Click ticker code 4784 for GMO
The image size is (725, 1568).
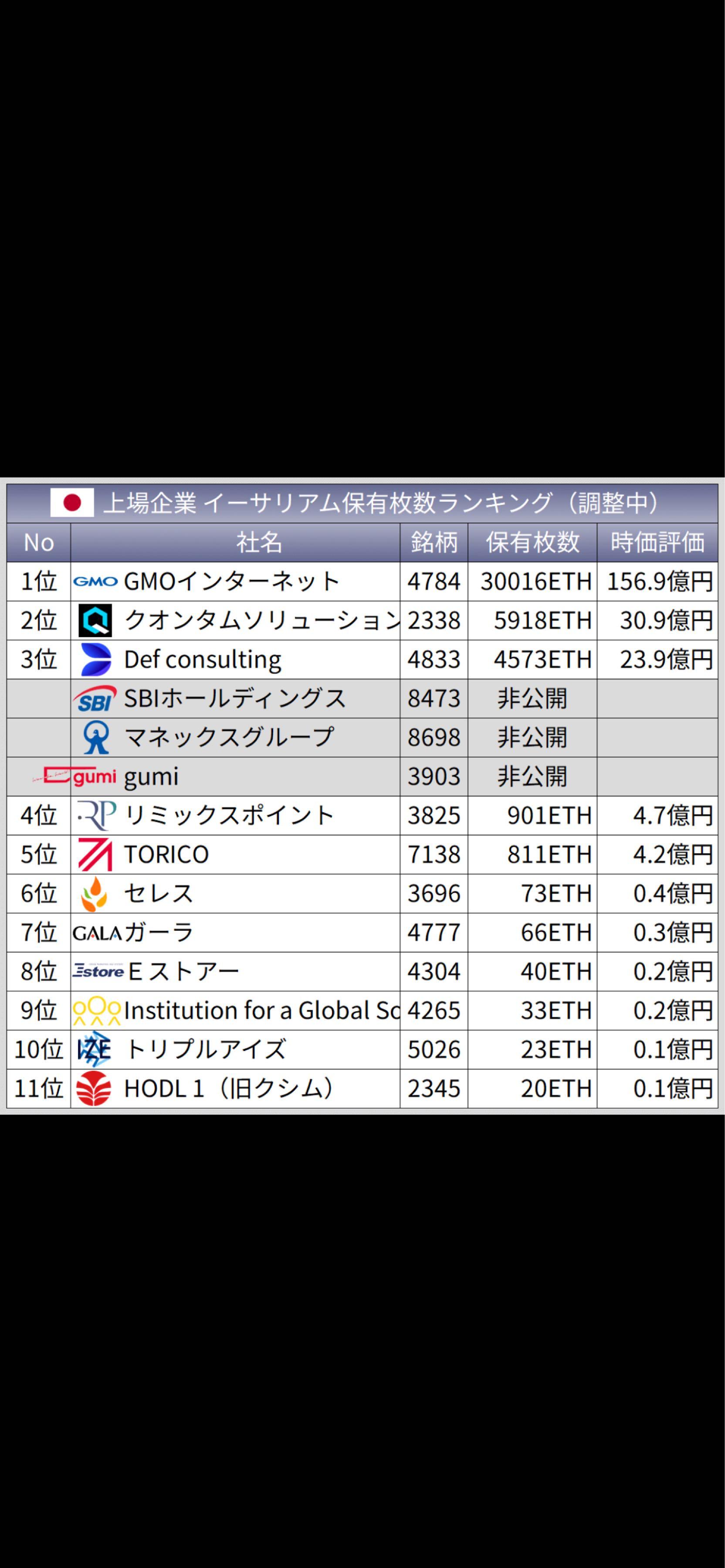434,581
